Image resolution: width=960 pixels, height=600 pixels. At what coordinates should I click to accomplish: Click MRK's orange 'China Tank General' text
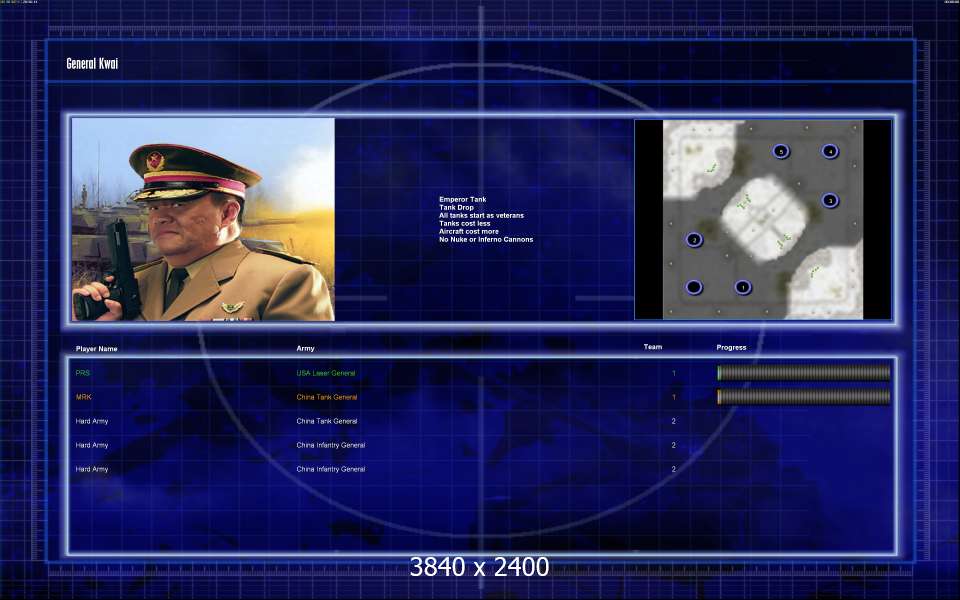tap(327, 397)
